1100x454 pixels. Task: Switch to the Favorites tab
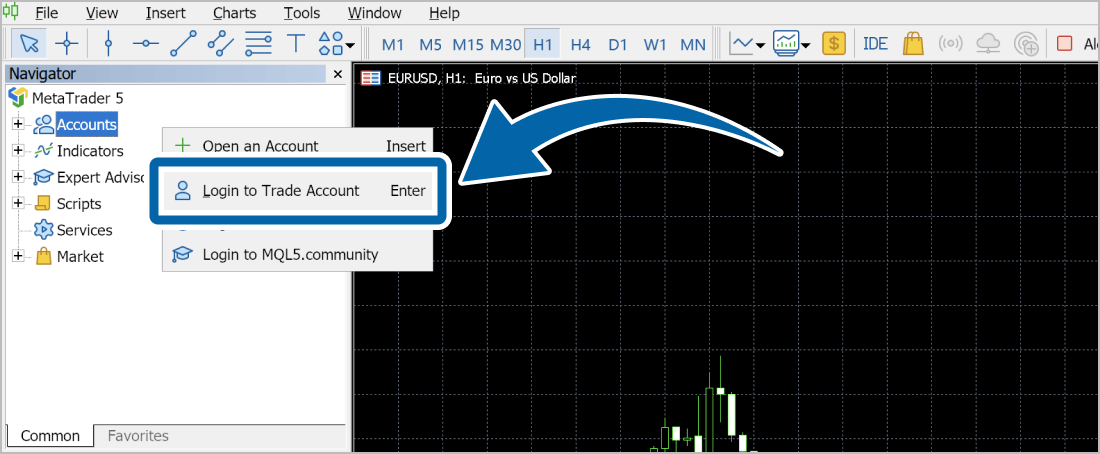138,436
